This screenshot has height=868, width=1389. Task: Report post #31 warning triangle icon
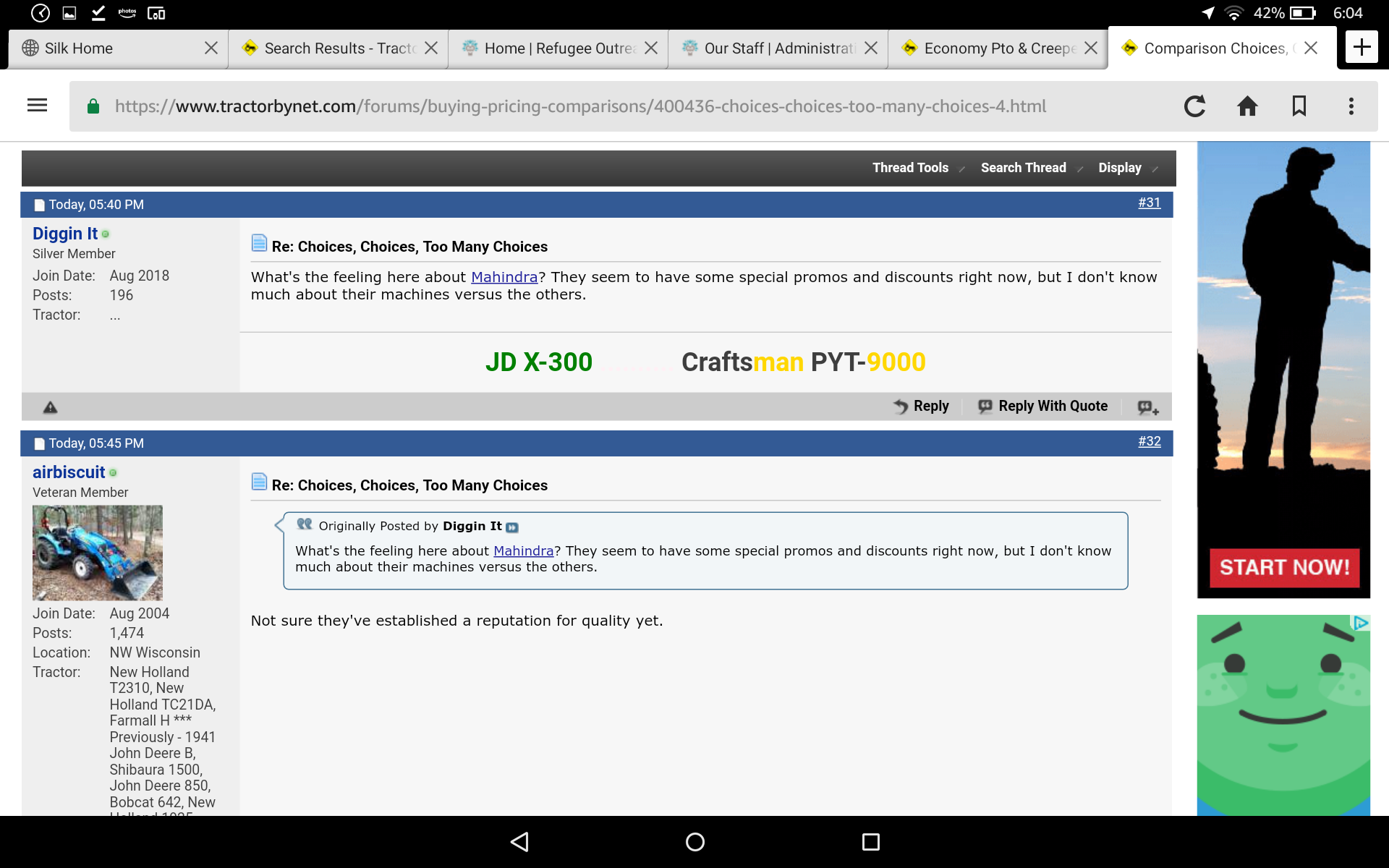[50, 407]
